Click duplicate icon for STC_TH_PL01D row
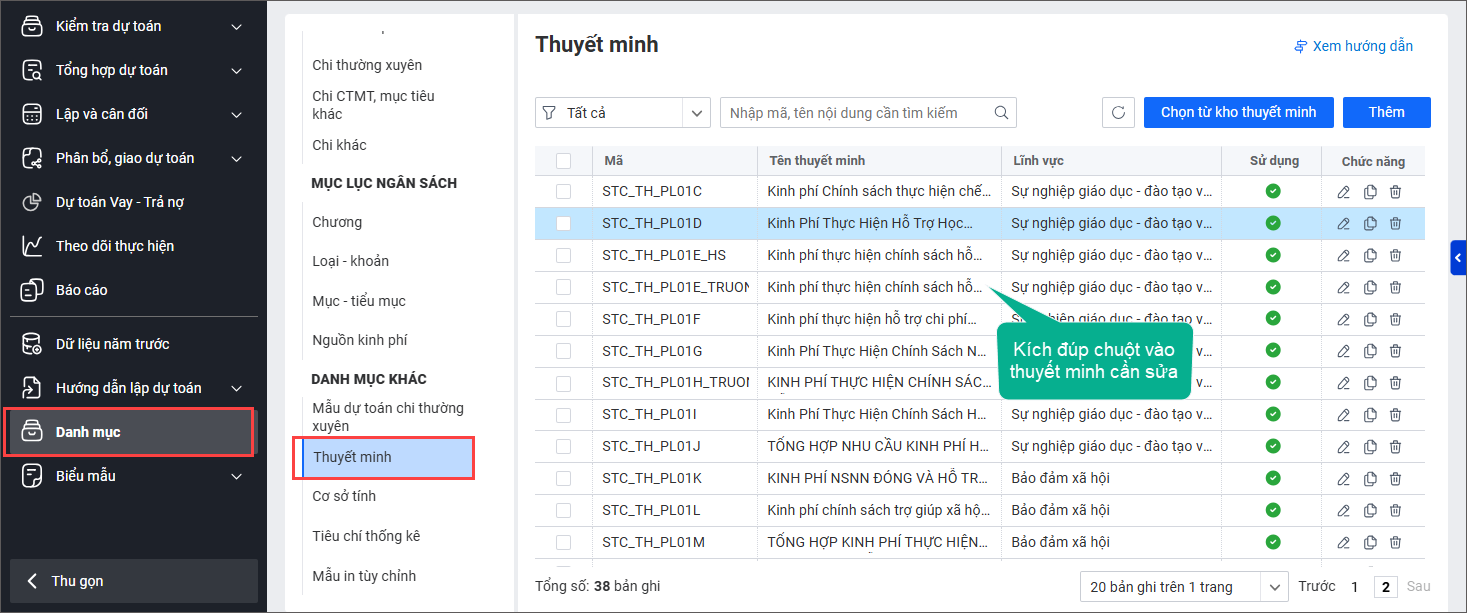The width and height of the screenshot is (1467, 613). point(1370,224)
